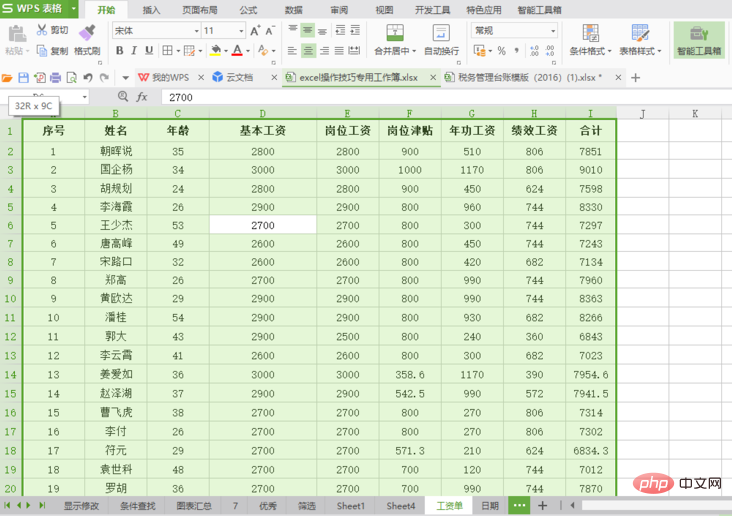Screen dimensions: 732x516
Task: Expand font color dropdown arrow
Action: pyautogui.click(x=248, y=51)
